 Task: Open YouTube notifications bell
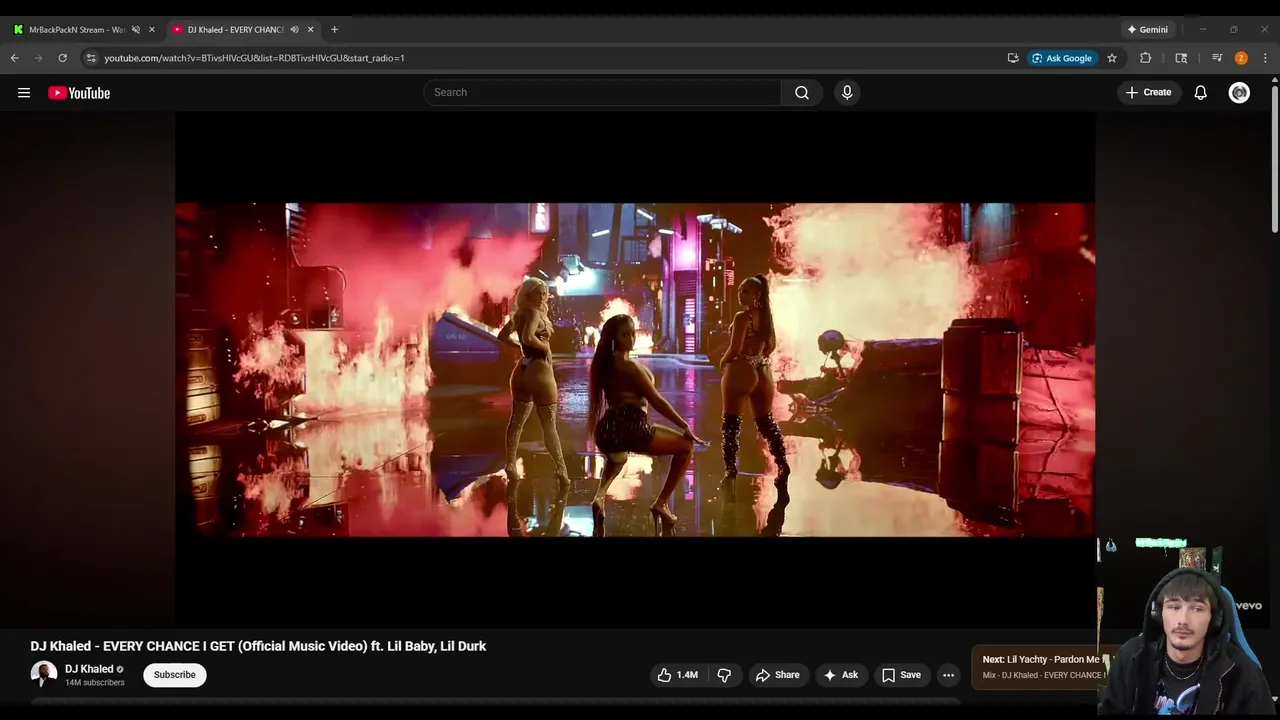click(x=1201, y=93)
